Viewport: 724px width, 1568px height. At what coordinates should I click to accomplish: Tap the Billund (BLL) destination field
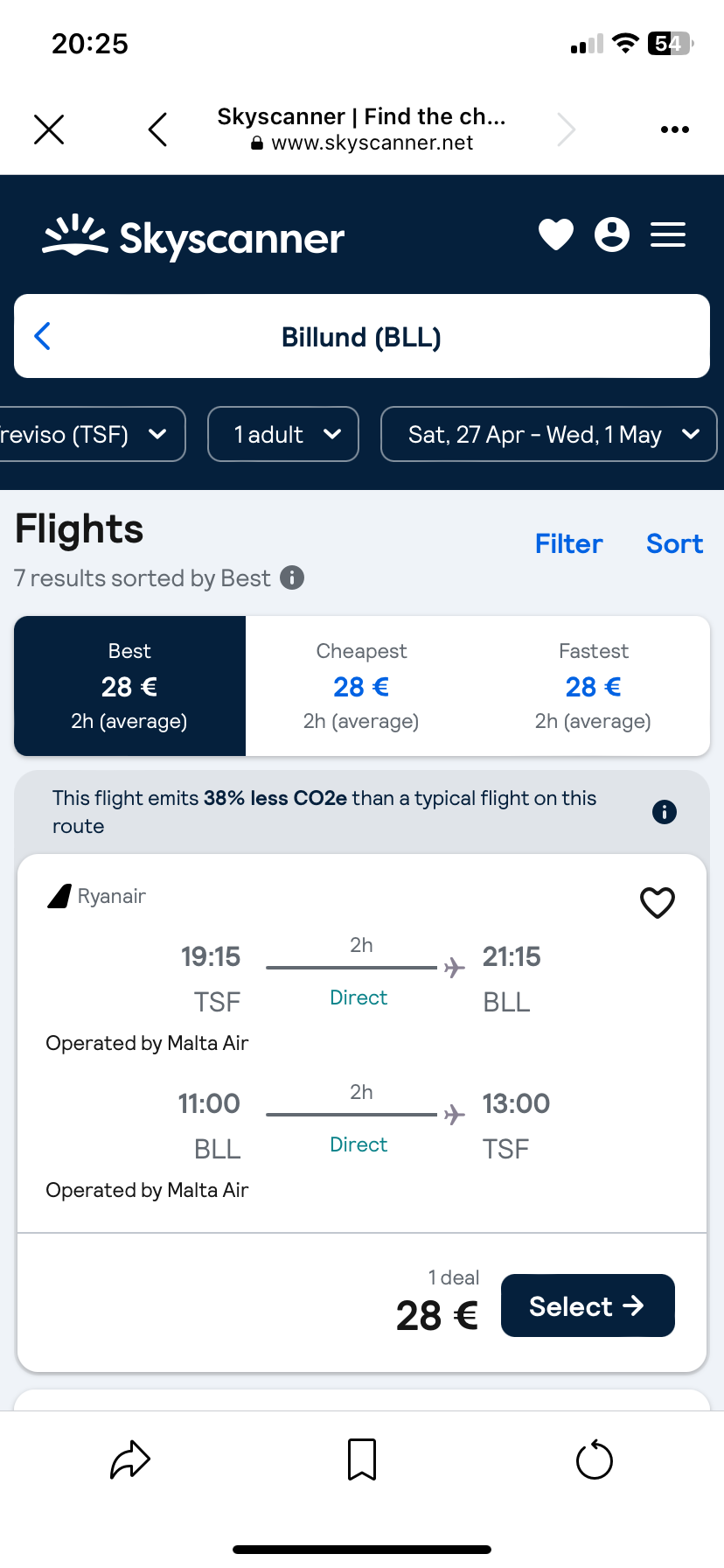[362, 336]
